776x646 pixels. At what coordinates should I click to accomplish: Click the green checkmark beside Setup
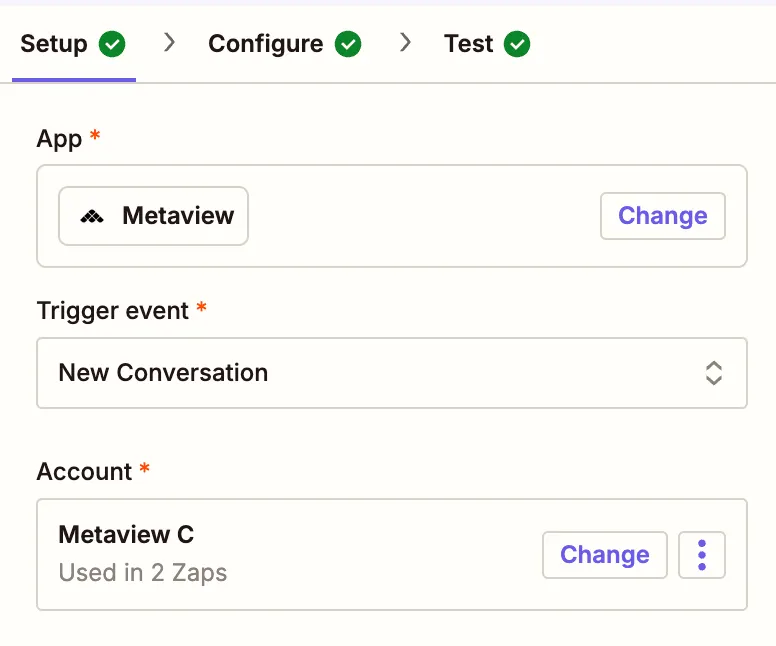coord(112,44)
